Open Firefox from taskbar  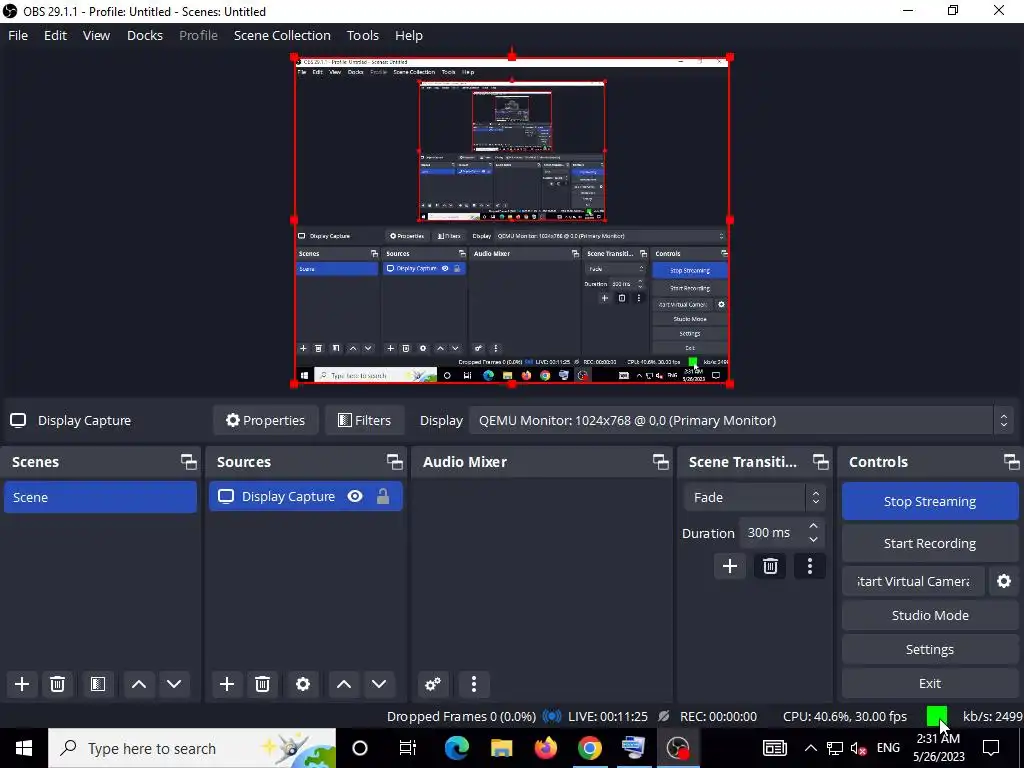click(x=545, y=748)
